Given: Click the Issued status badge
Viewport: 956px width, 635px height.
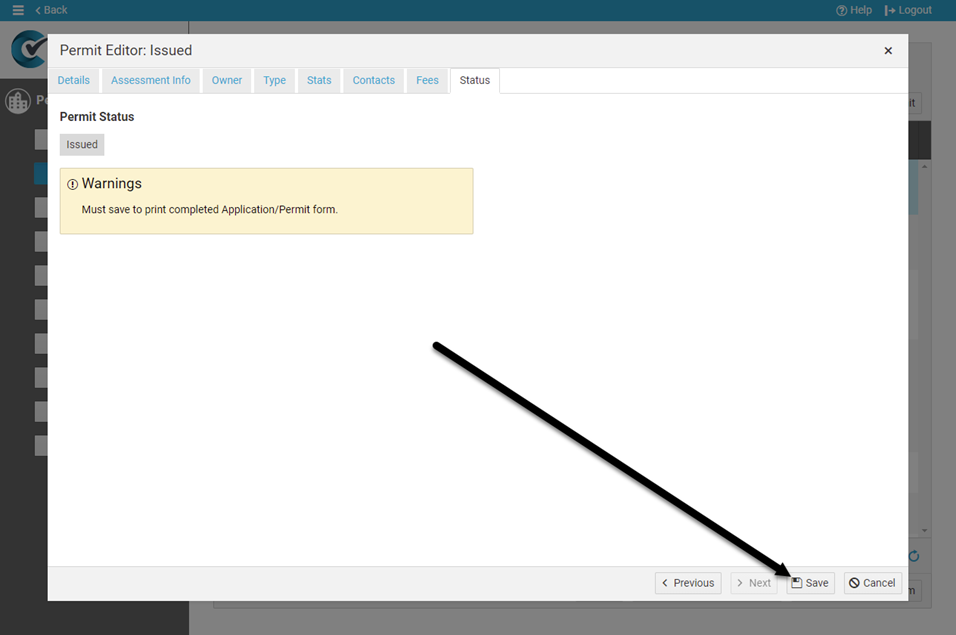Looking at the screenshot, I should pos(81,144).
